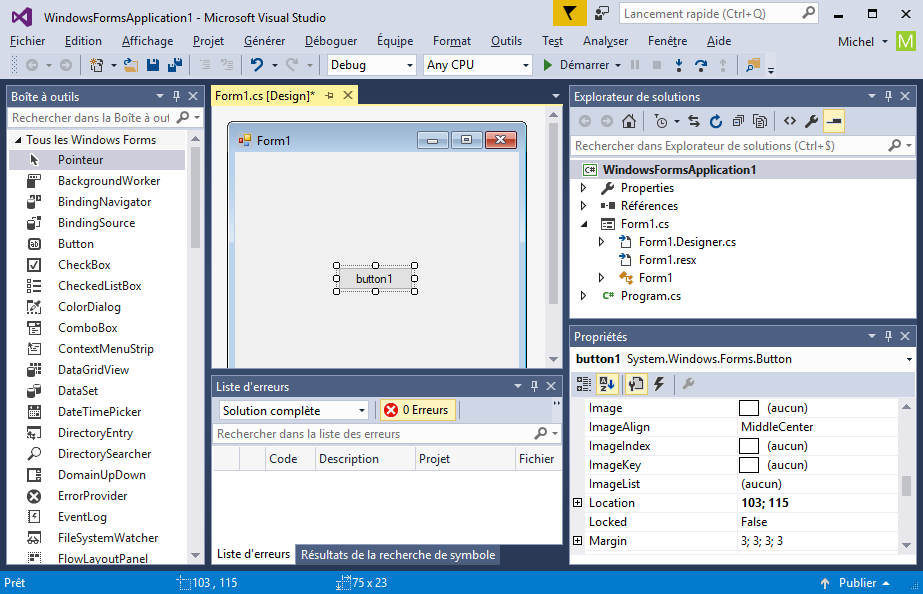Select the DateTimePicker icon in toolbox
Screen dimensions: 923x594
click(x=34, y=412)
